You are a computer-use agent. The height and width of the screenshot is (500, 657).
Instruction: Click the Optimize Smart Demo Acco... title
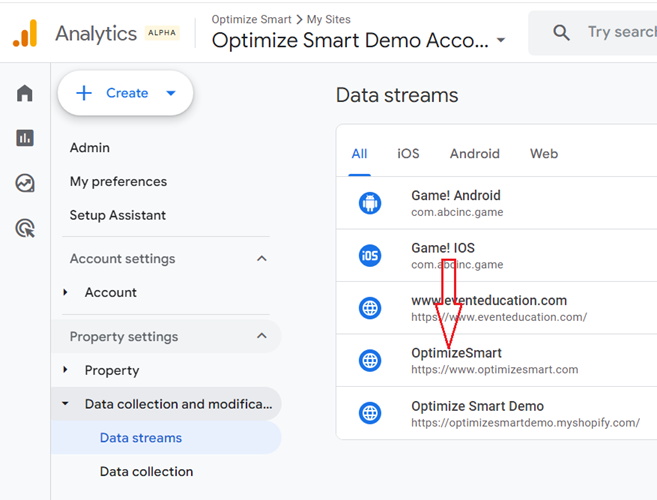pyautogui.click(x=350, y=41)
